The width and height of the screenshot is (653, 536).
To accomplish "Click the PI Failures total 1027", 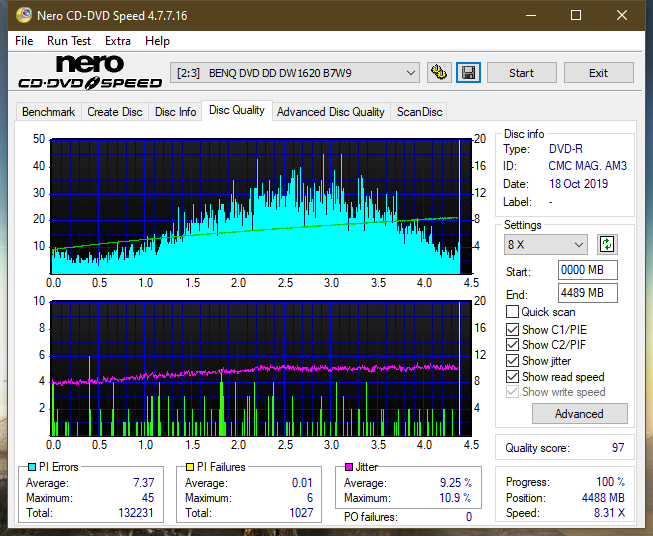I will click(x=301, y=512).
